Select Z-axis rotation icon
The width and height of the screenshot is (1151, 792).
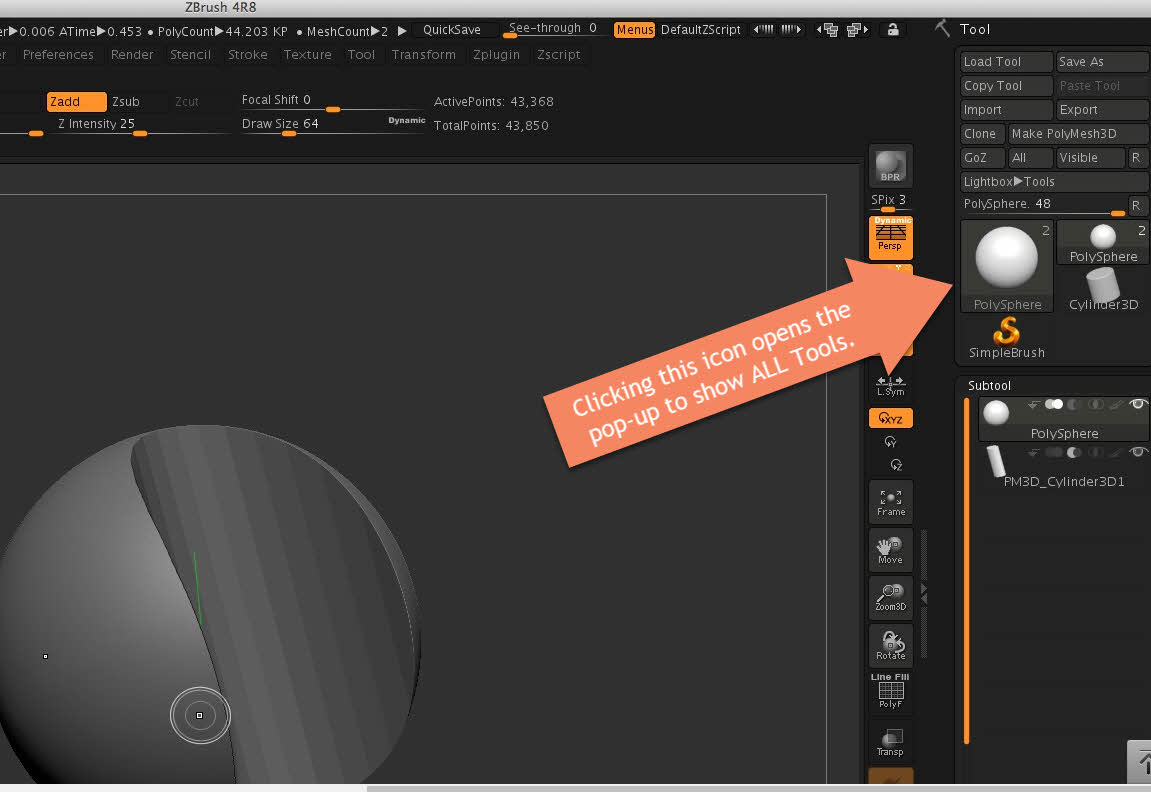point(895,465)
